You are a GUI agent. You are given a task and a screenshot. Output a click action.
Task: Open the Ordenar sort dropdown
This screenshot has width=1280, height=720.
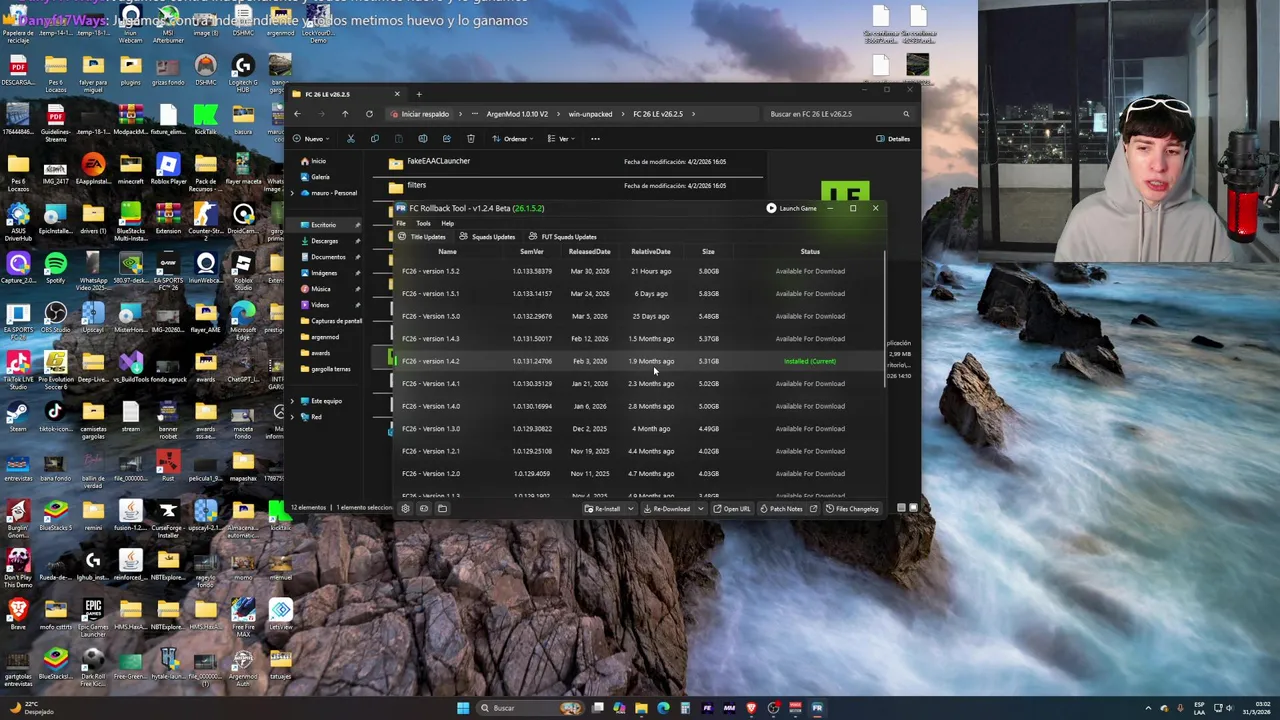coord(514,139)
